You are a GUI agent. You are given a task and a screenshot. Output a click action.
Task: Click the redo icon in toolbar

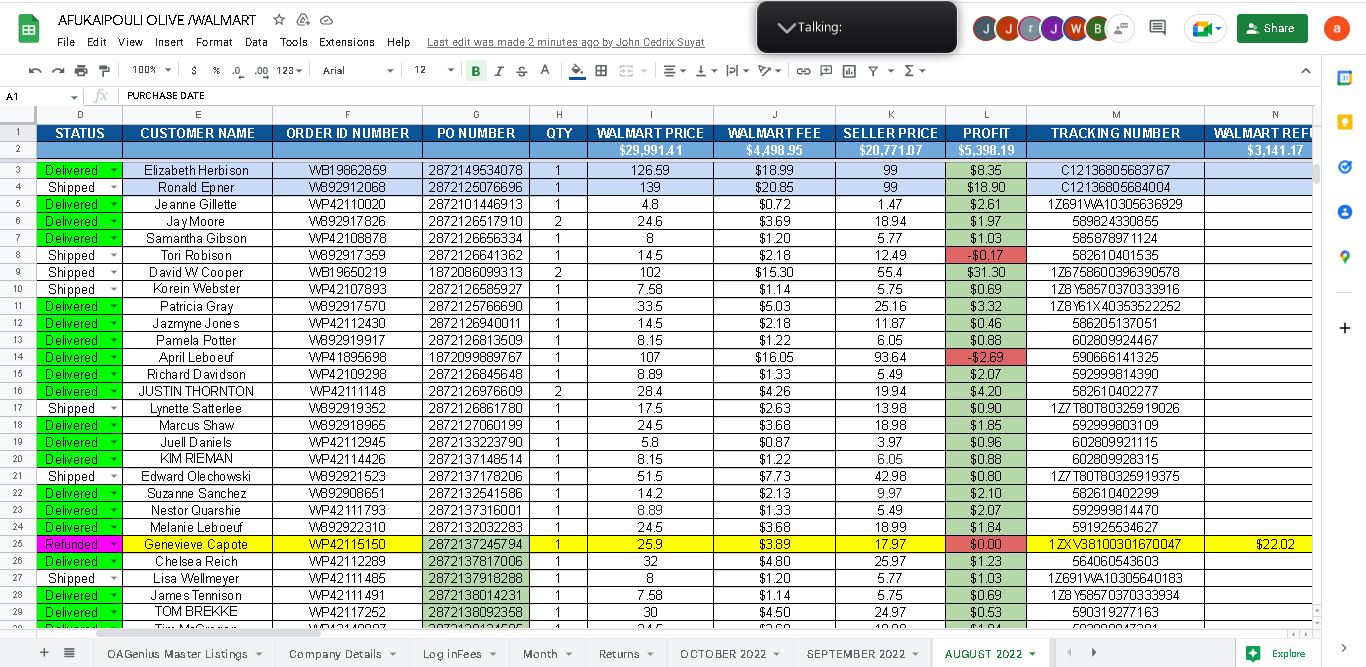click(58, 71)
